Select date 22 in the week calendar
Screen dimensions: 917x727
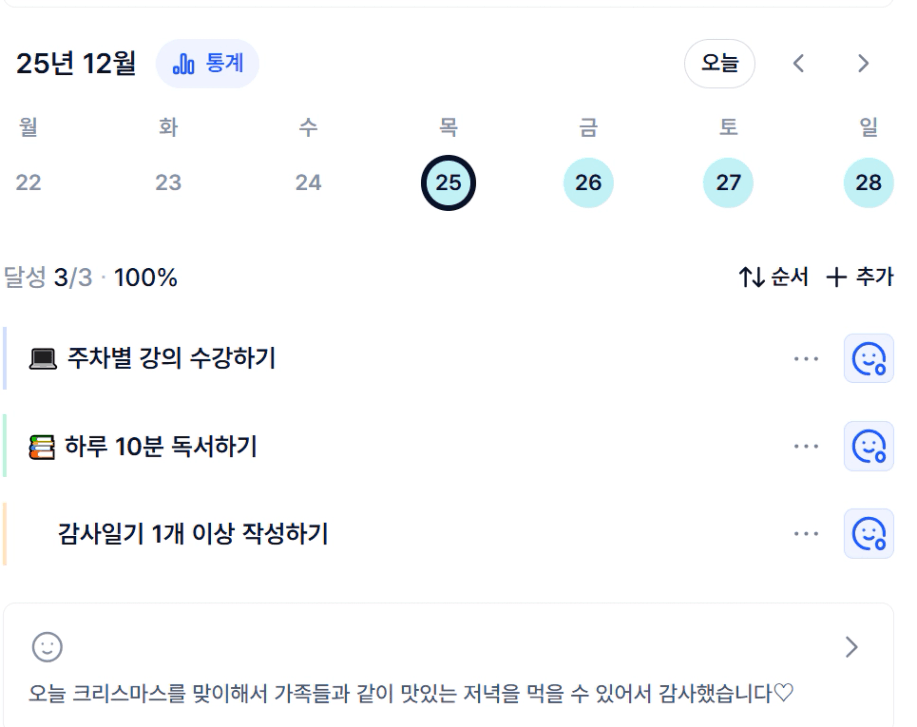tap(28, 183)
